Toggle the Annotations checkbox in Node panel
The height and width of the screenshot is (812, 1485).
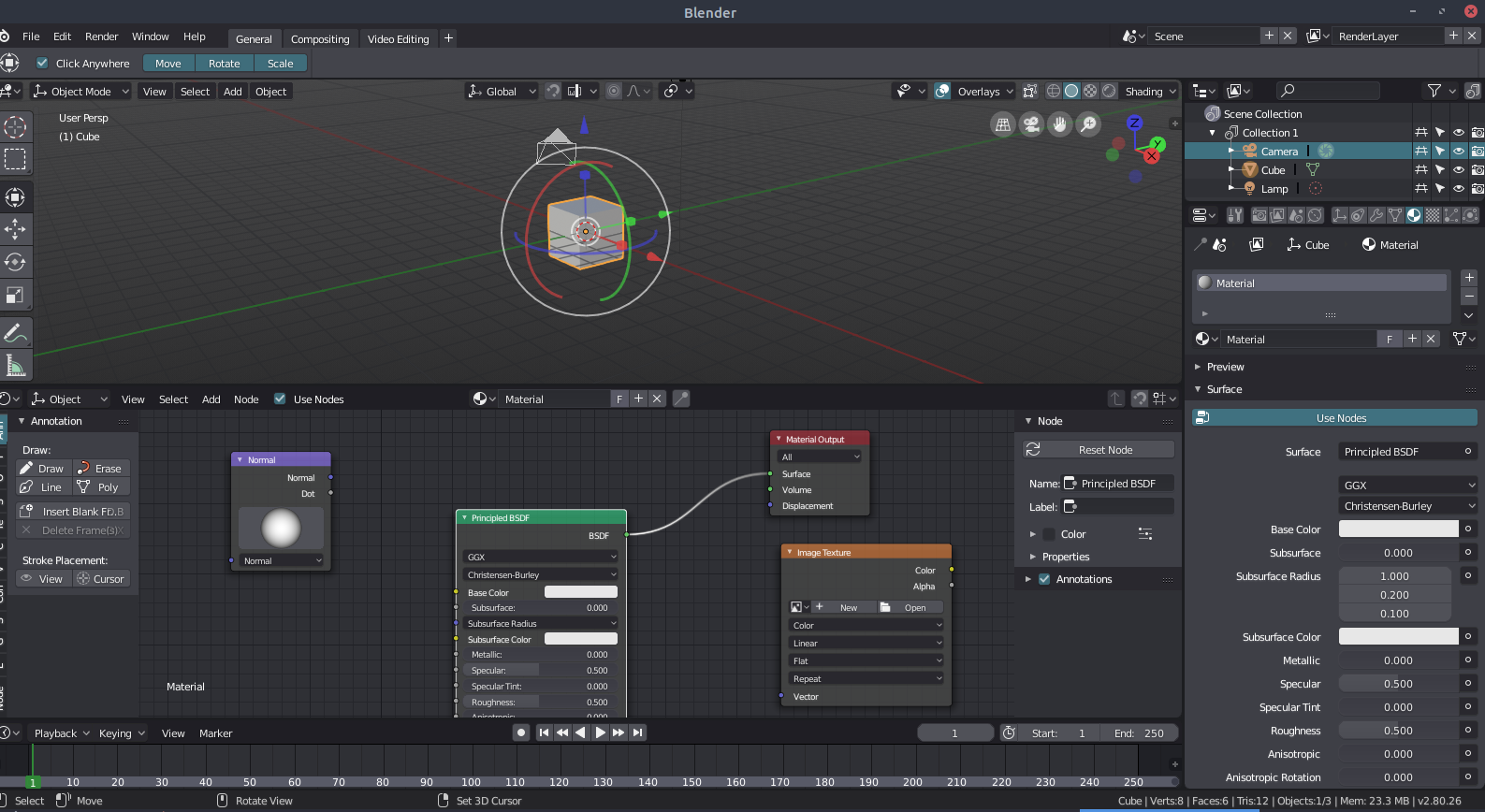coord(1044,579)
